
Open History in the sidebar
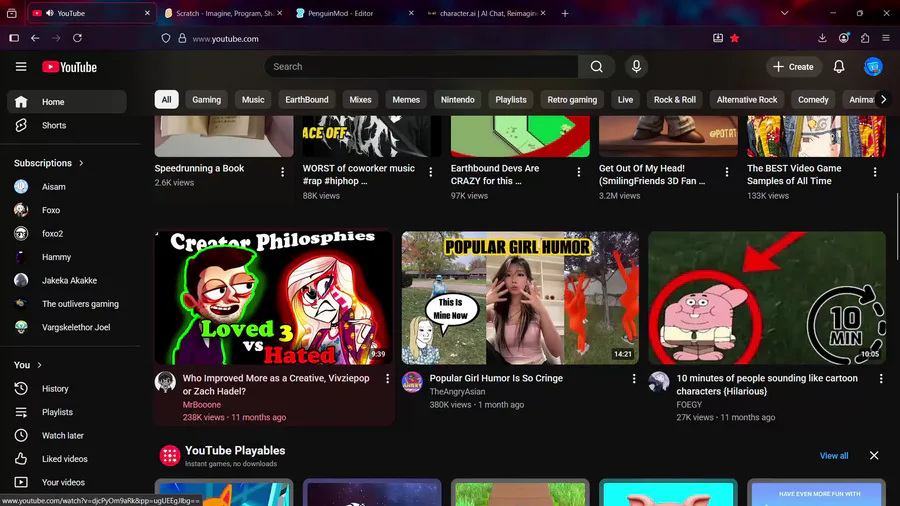pyautogui.click(x=67, y=388)
